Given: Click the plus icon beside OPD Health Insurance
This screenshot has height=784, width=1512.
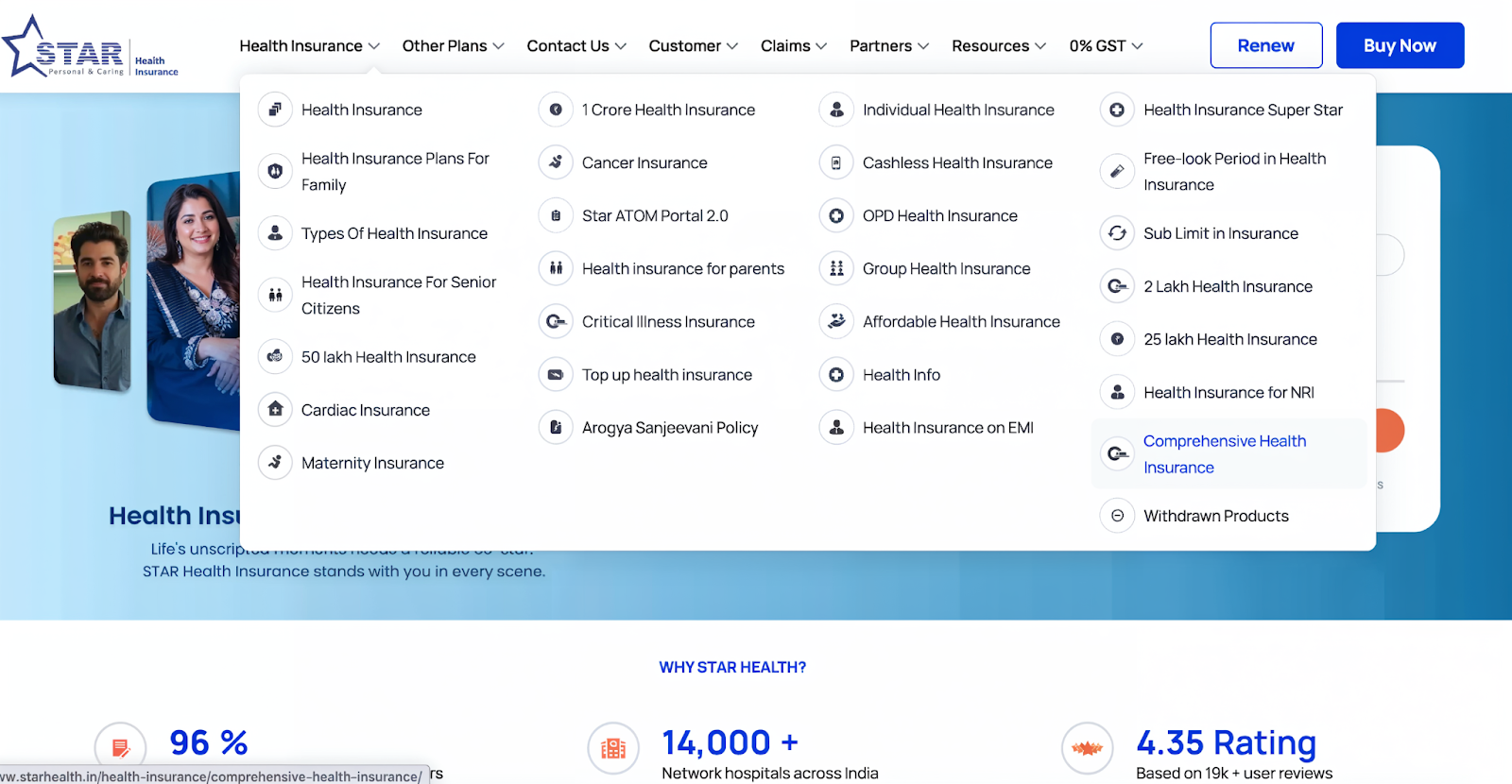Looking at the screenshot, I should 836,215.
